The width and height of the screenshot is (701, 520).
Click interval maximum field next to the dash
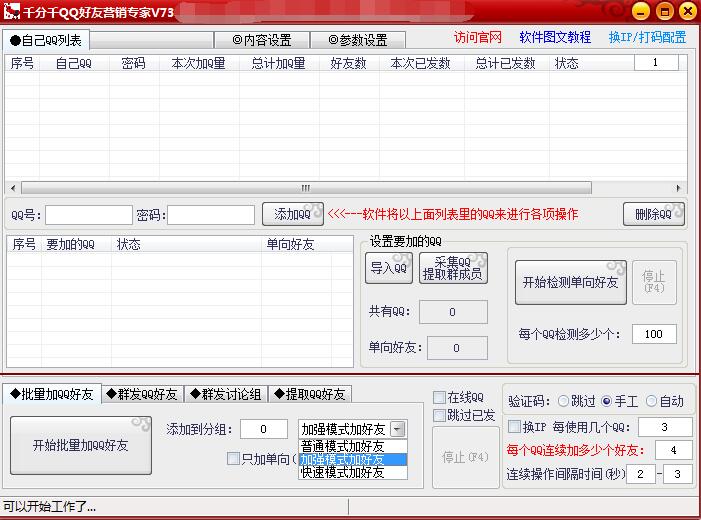click(677, 474)
